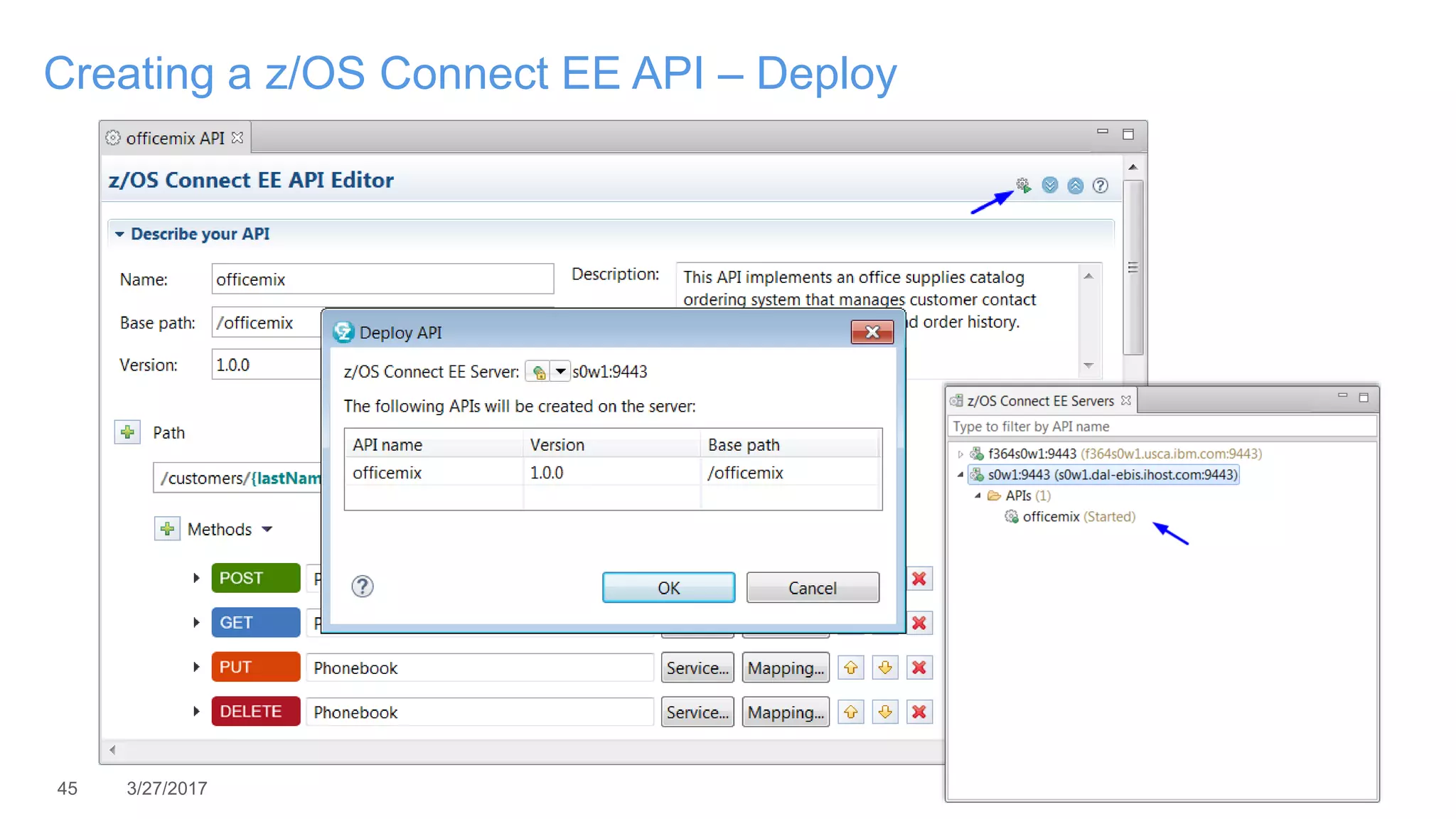Image resolution: width=1456 pixels, height=819 pixels.
Task: Open help icon in Deploy API dialog
Action: pyautogui.click(x=363, y=587)
